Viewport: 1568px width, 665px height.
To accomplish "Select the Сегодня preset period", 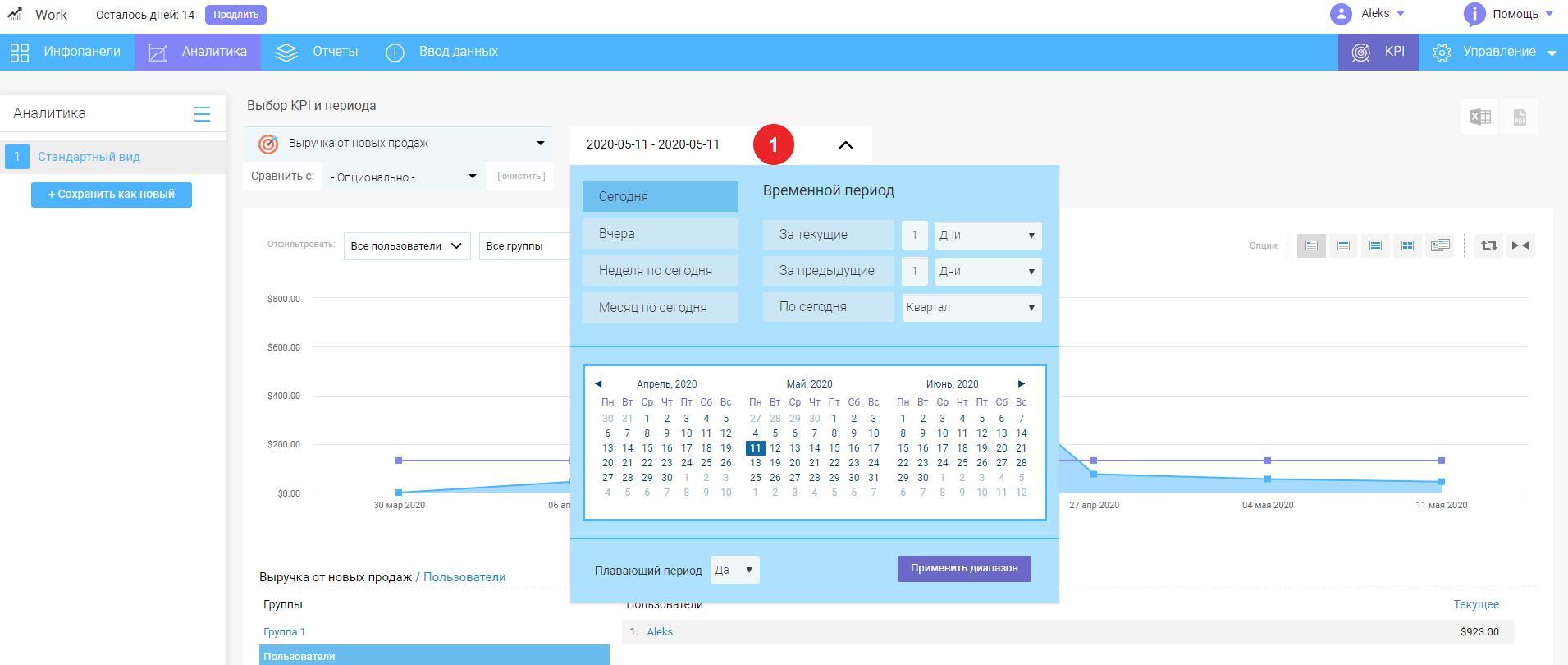I will point(660,197).
